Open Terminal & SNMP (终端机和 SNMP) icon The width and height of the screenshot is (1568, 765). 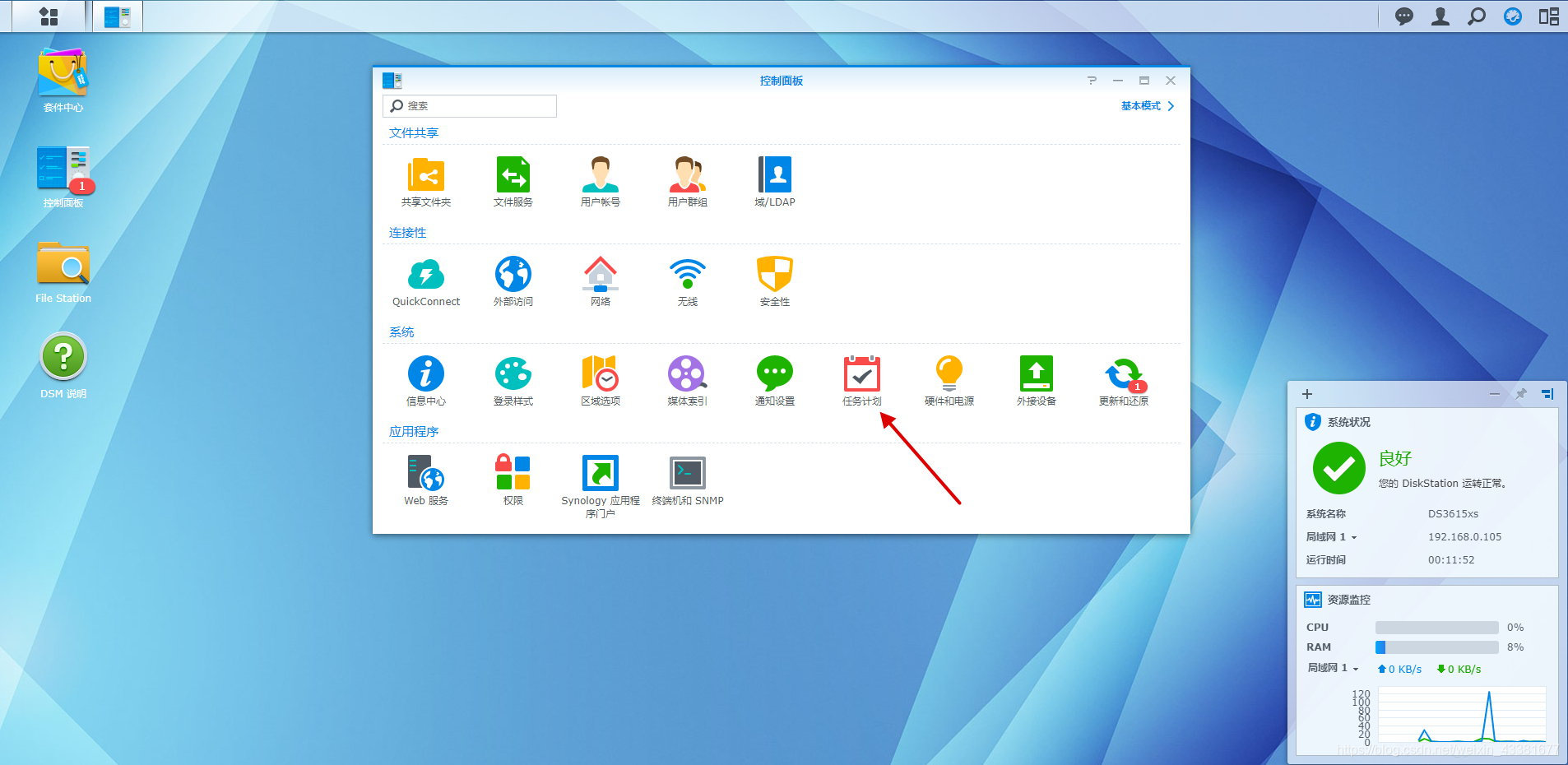coord(688,474)
